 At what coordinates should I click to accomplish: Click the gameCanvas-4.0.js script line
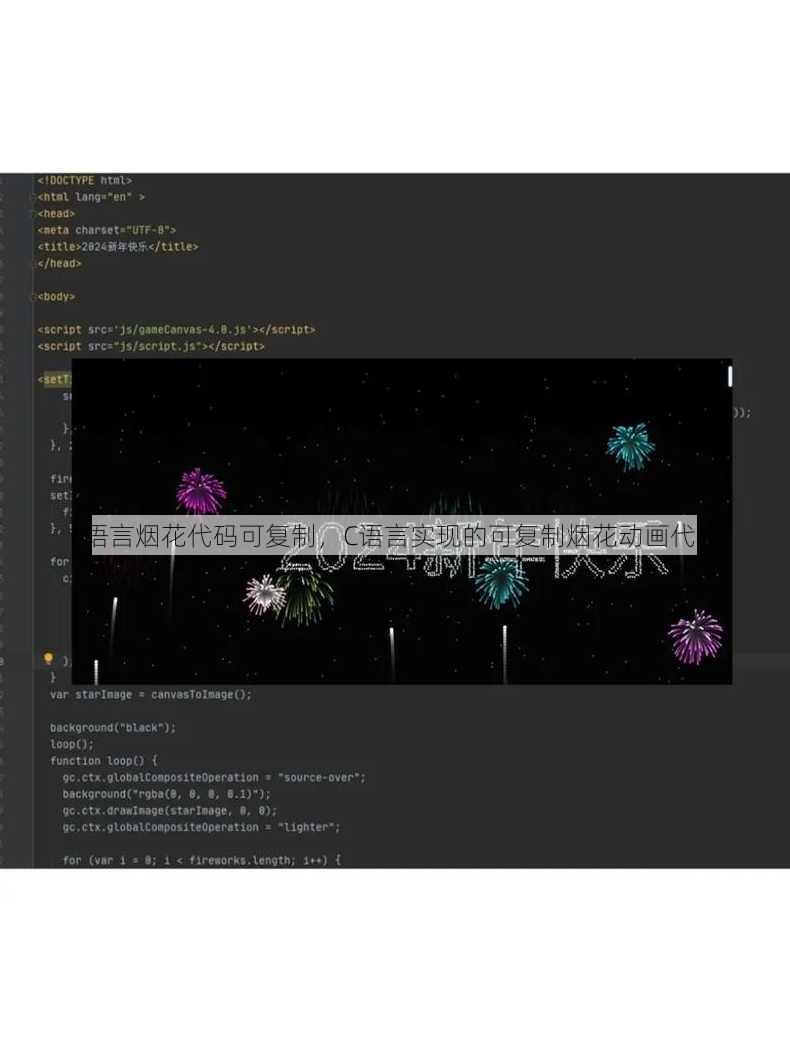click(x=176, y=330)
